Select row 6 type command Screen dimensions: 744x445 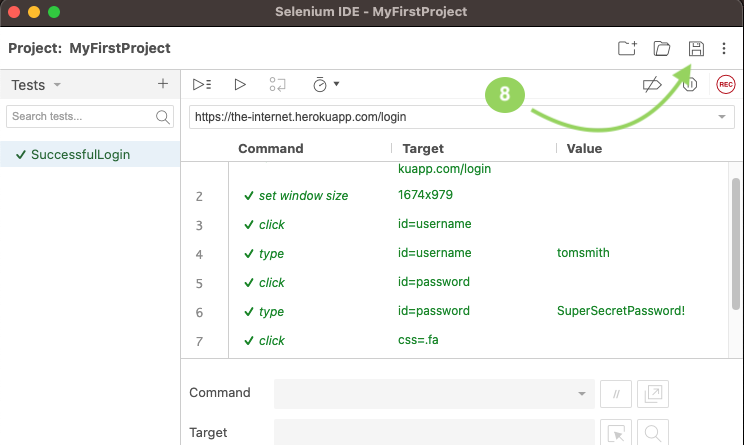click(x=271, y=312)
